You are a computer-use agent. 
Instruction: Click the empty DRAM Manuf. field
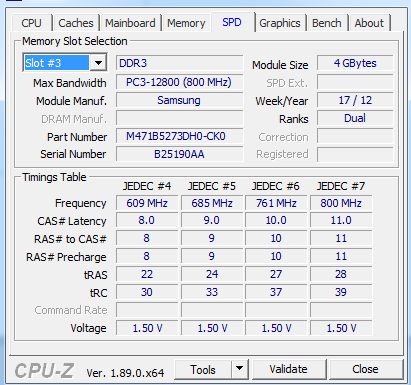[179, 118]
